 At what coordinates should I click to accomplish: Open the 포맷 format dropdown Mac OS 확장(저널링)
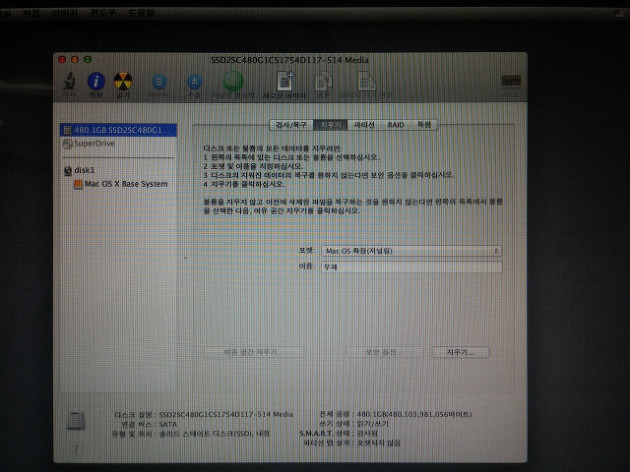411,251
